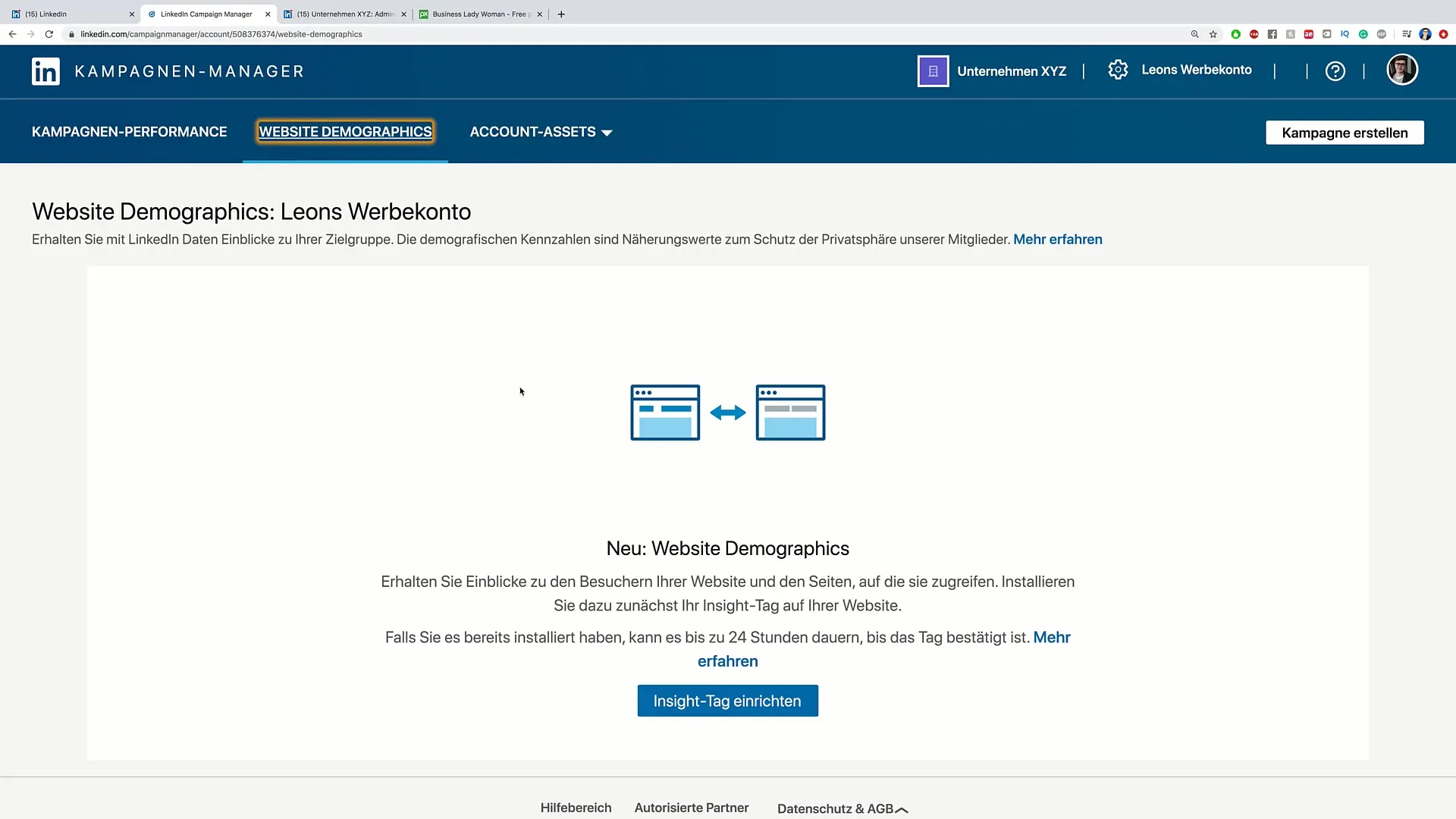Open the media control playlist icon
This screenshot has width=1456, height=819.
[1407, 34]
